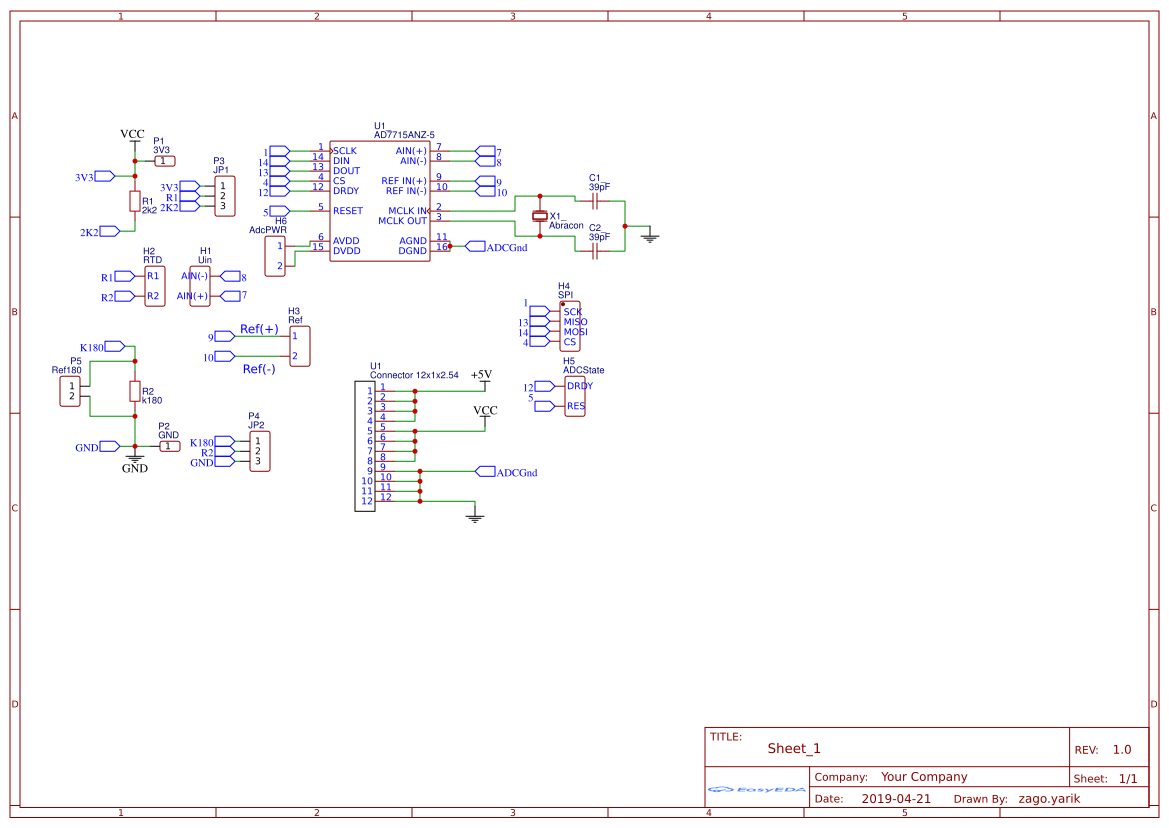Select the JP2 three-pin jumper
The height and width of the screenshot is (828, 1169).
coord(259,451)
